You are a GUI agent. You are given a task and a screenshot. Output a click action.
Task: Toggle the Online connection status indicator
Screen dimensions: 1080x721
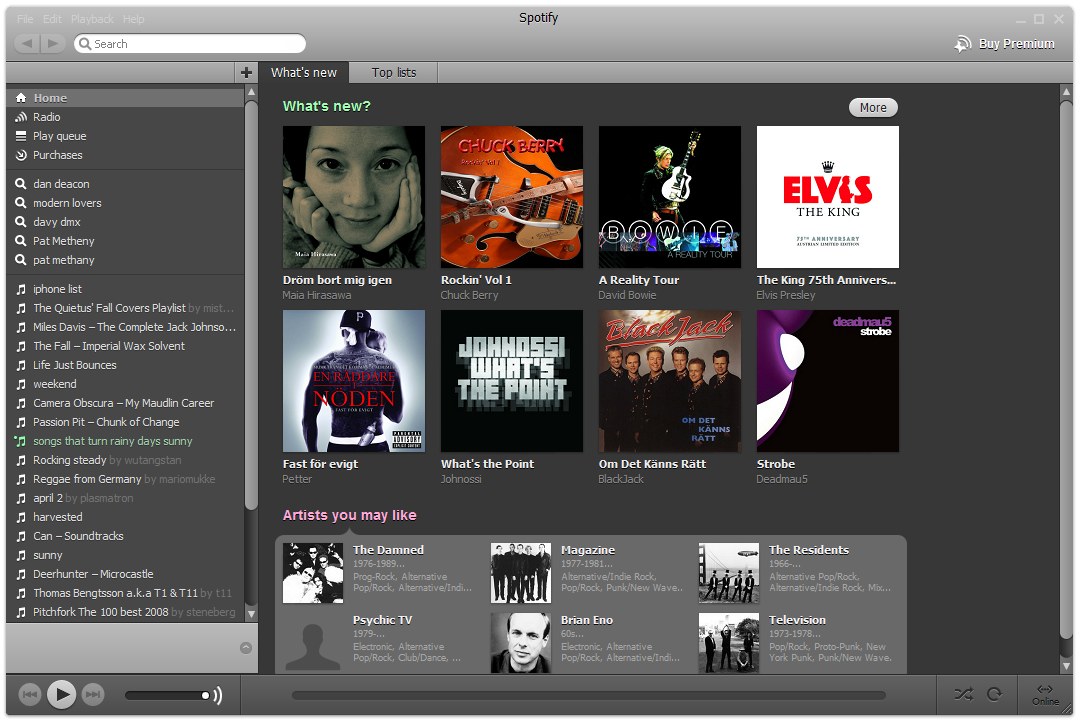(x=1045, y=695)
